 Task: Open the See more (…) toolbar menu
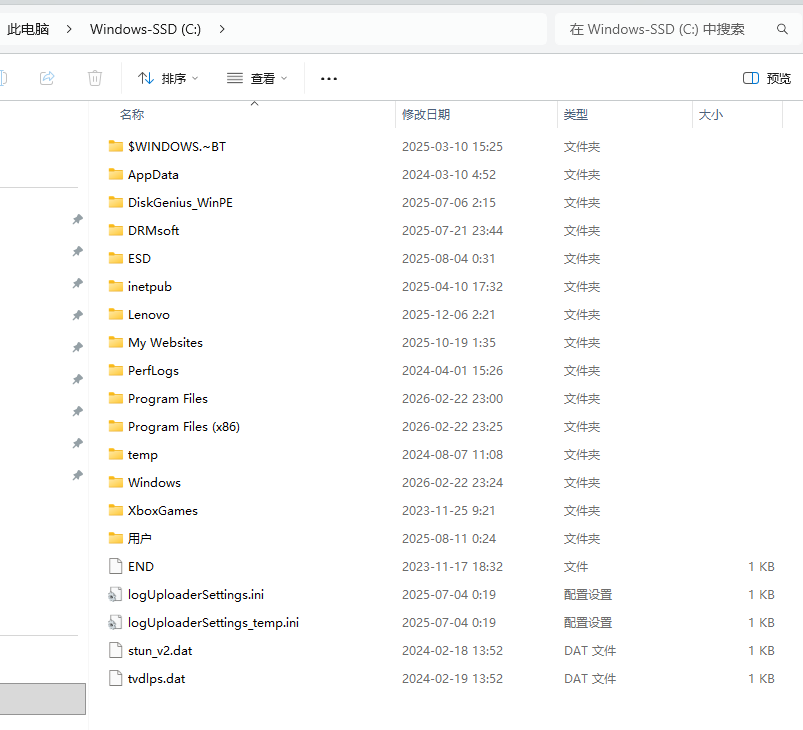[328, 78]
